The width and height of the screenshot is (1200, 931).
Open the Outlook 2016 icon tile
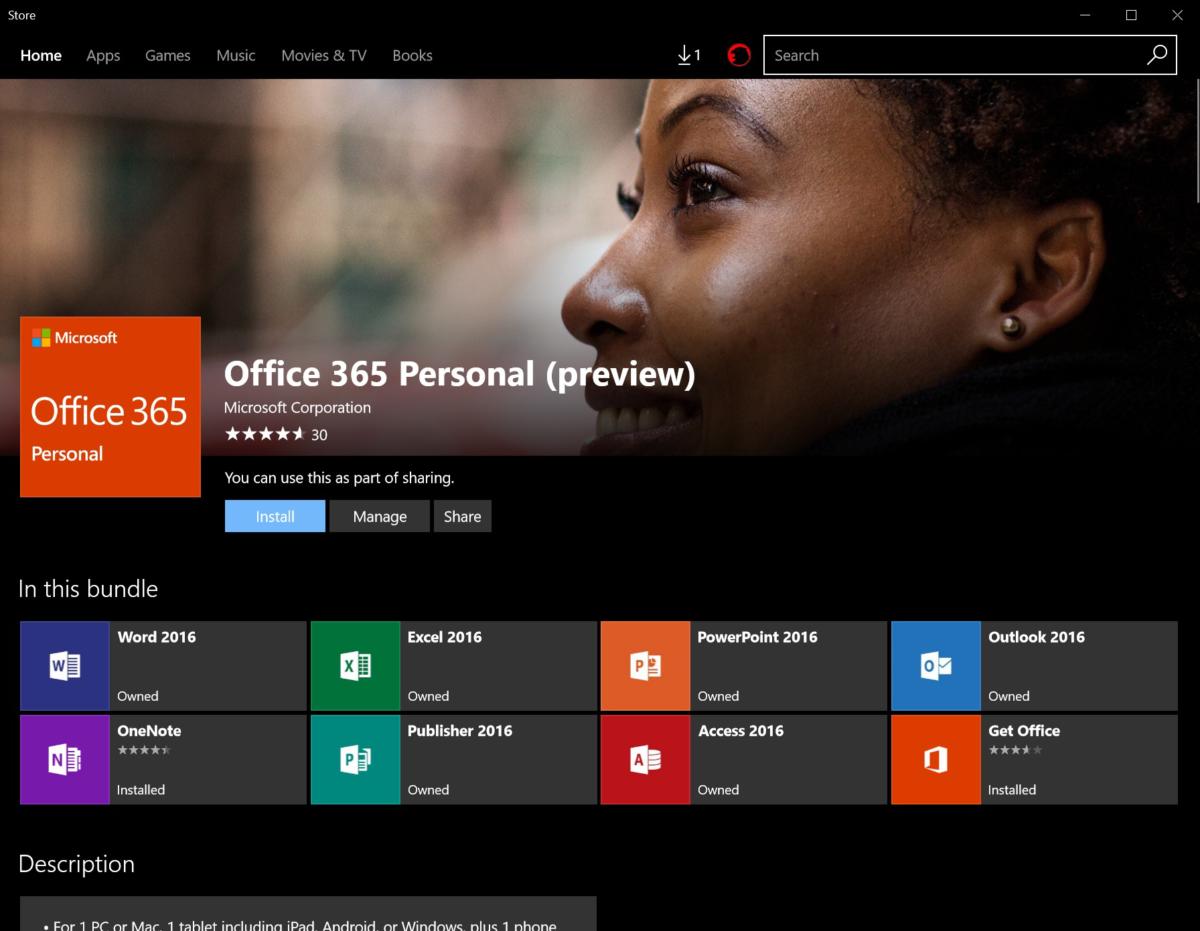point(936,666)
